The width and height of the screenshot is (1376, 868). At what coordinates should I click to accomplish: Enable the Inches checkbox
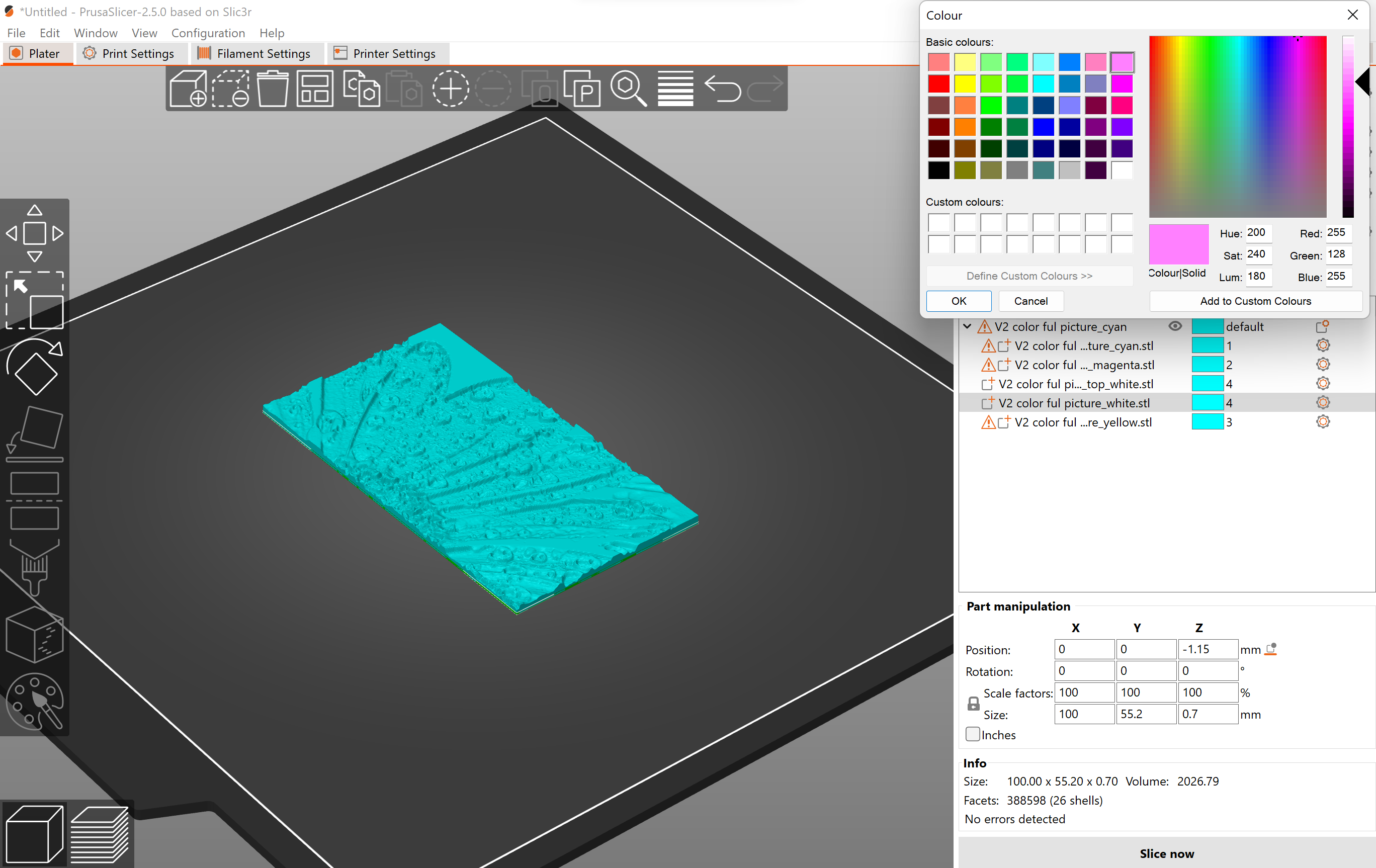(x=972, y=734)
